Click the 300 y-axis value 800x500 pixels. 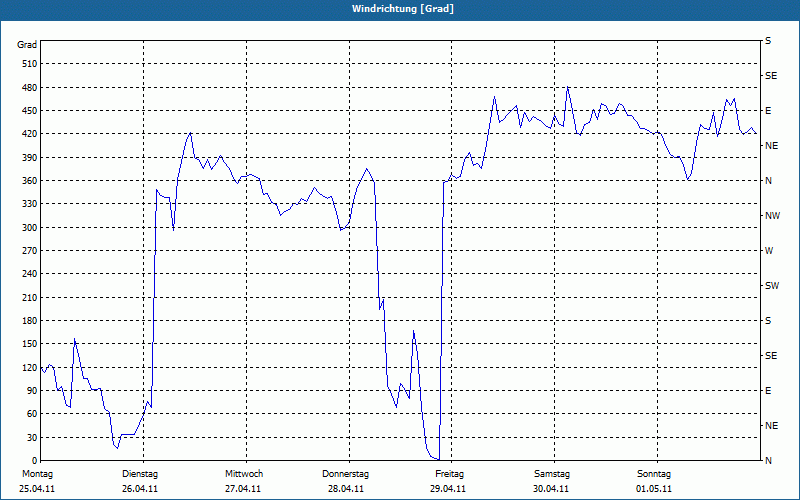click(x=30, y=228)
